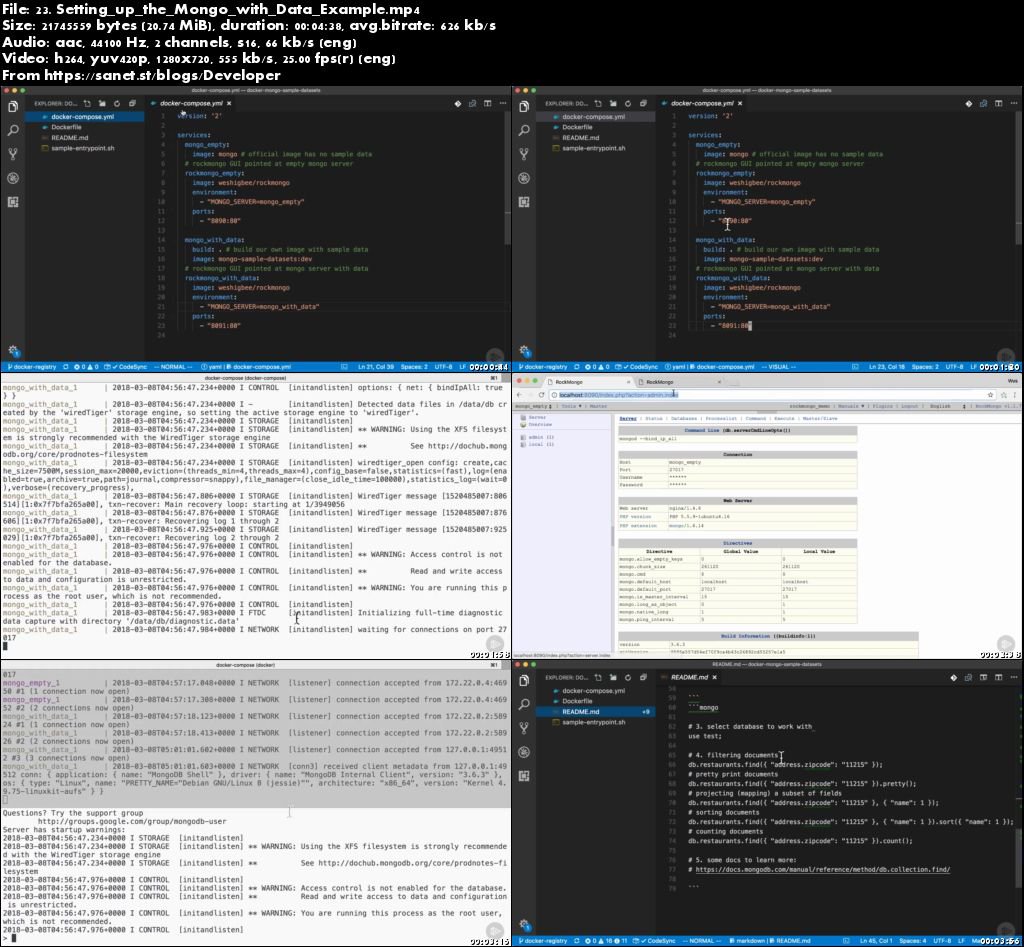Select Dockerfile in the 00:00:44 frame explorer
The height and width of the screenshot is (947, 1024).
(85, 127)
